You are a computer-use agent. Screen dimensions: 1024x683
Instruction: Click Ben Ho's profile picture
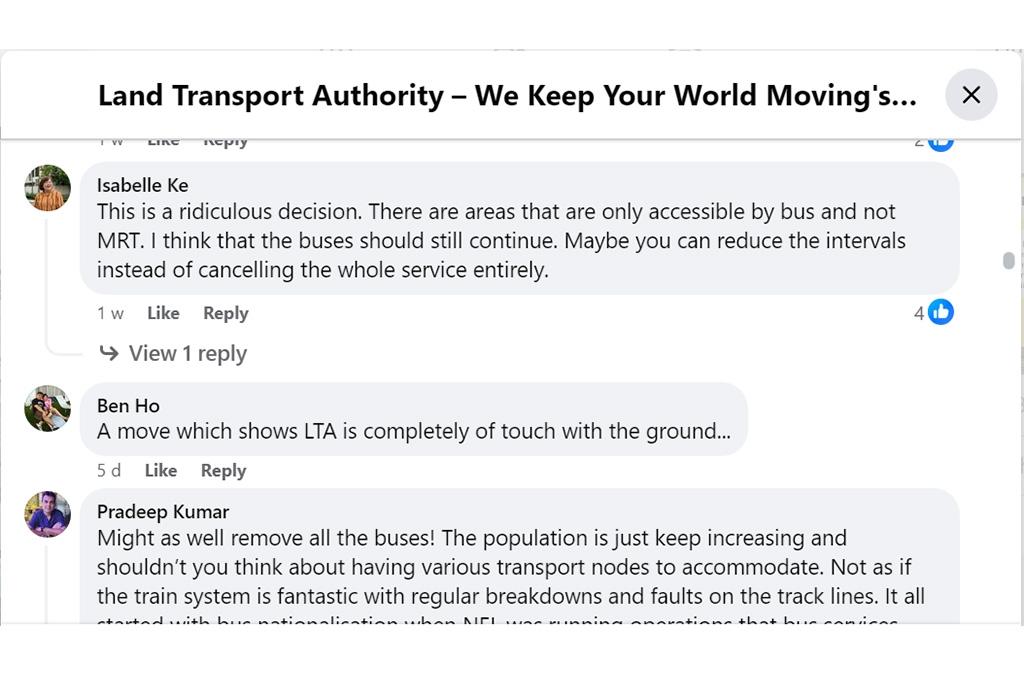pyautogui.click(x=47, y=408)
